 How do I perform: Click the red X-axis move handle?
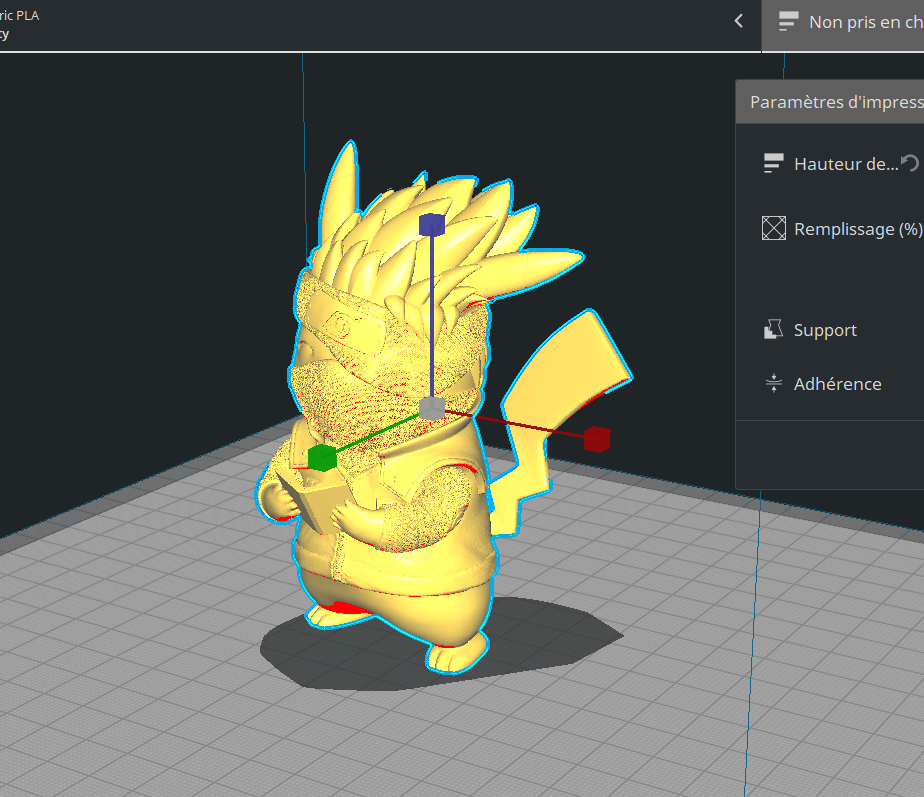(x=596, y=439)
